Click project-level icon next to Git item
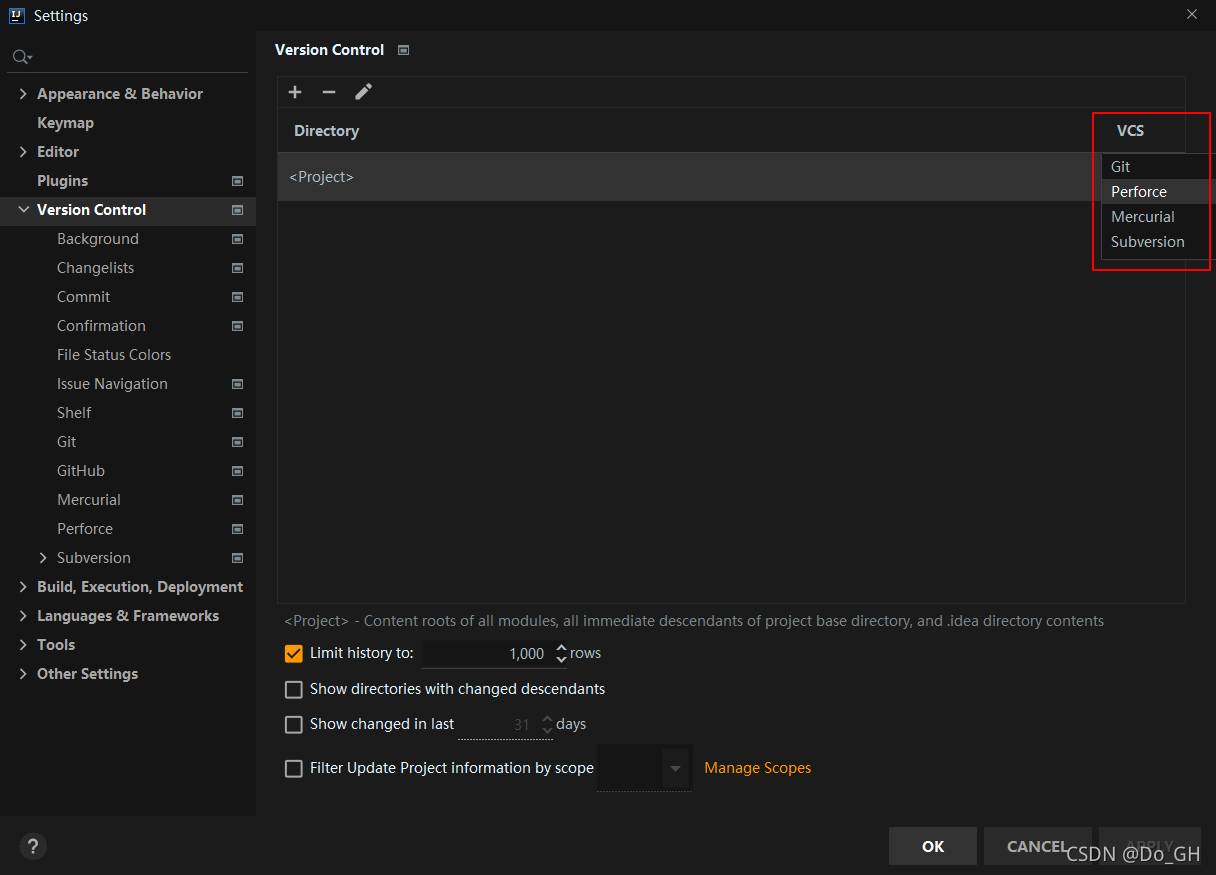The height and width of the screenshot is (875, 1216). (237, 442)
